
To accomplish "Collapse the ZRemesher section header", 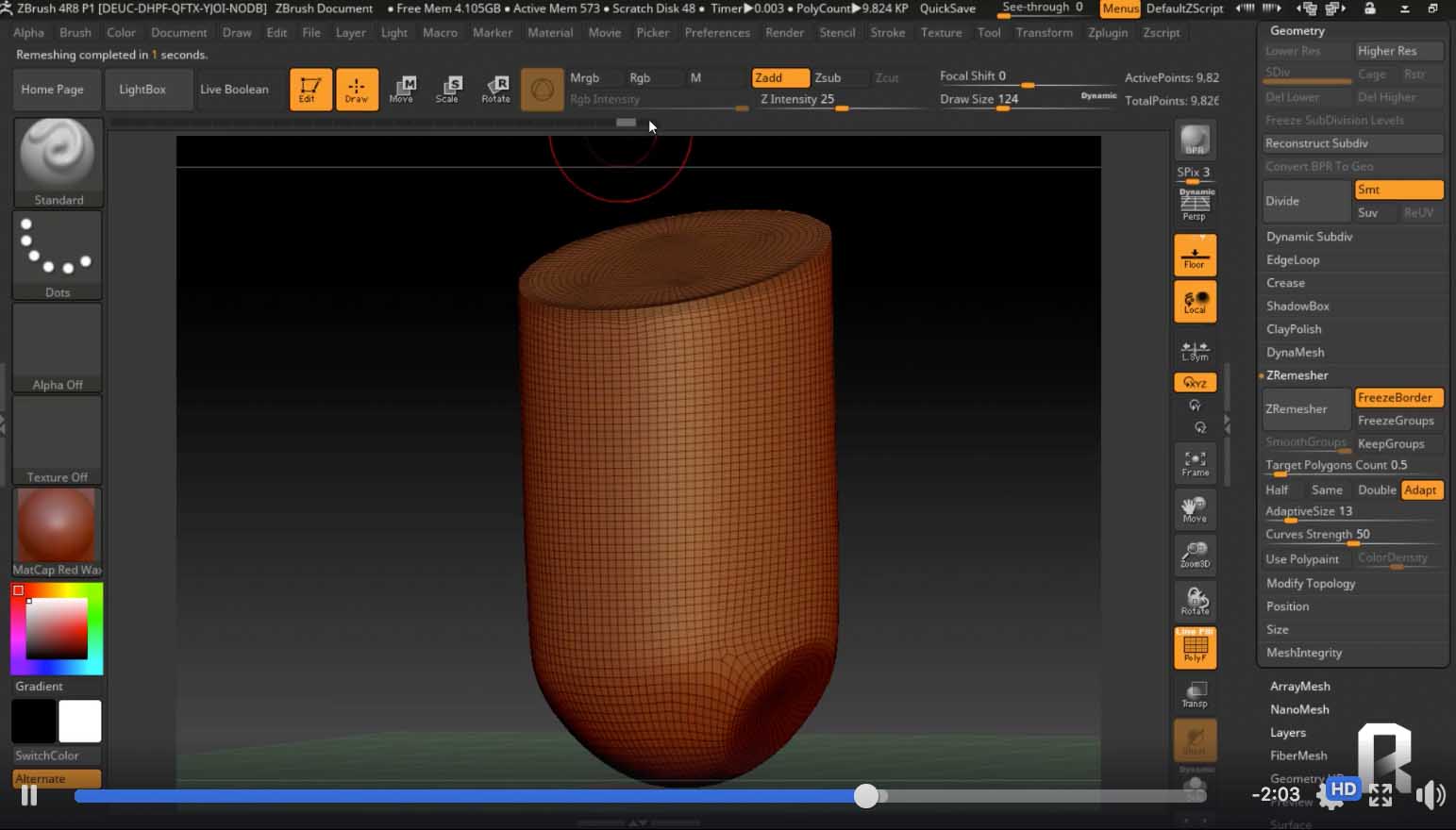I will [x=1297, y=375].
